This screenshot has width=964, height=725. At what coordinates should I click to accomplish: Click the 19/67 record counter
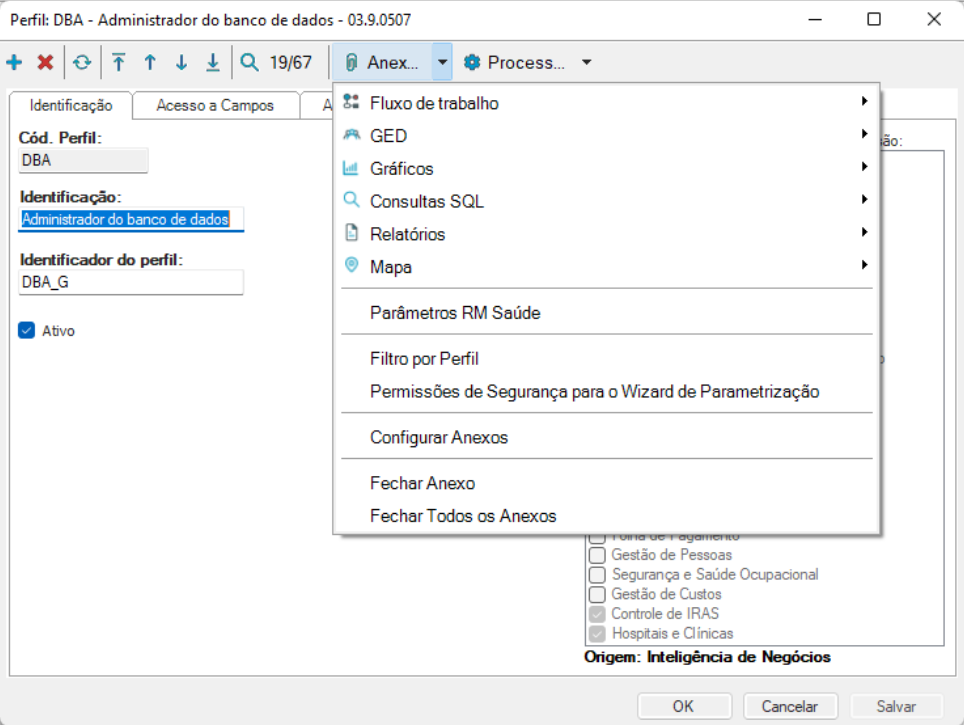(291, 62)
